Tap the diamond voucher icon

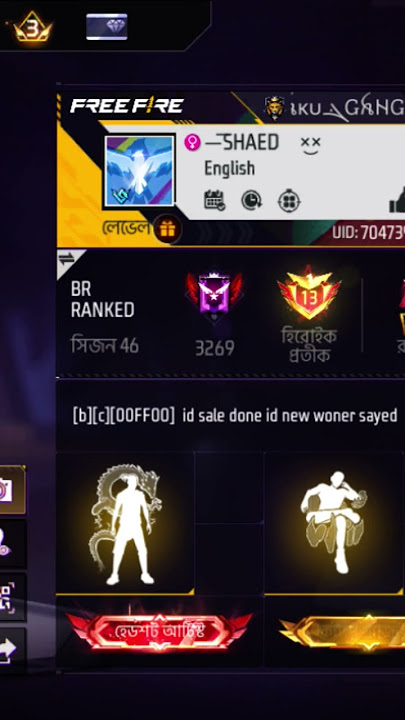107,27
